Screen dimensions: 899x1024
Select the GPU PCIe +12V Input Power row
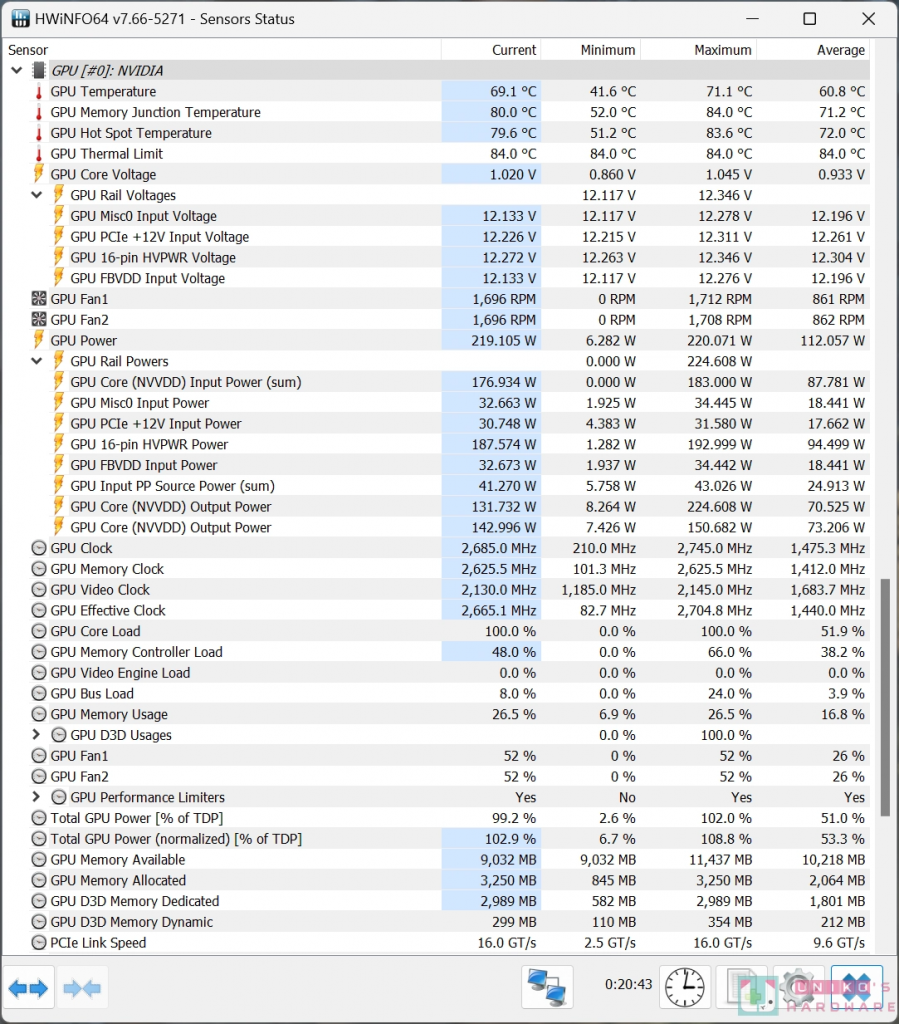tap(437, 424)
